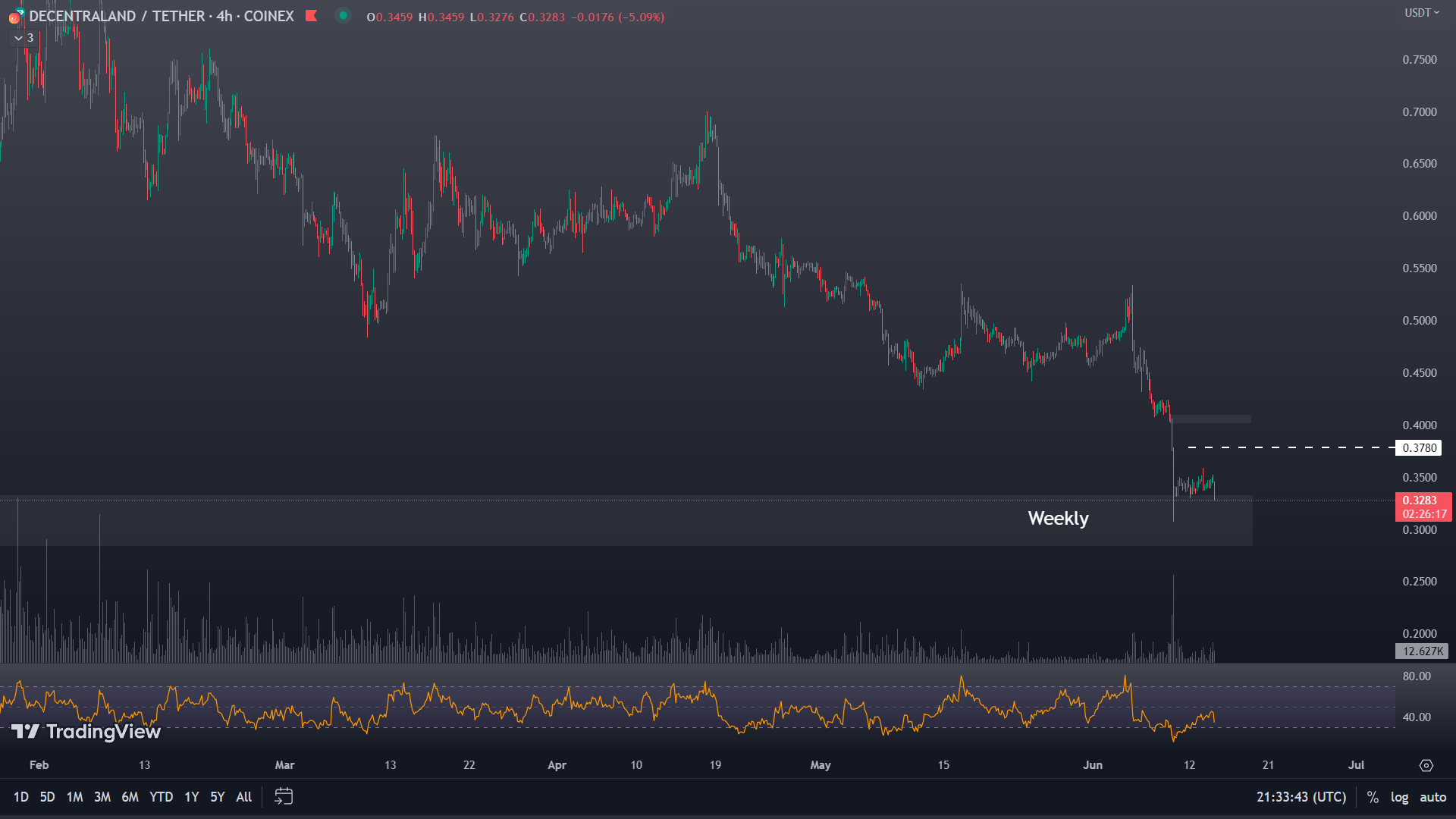Select the 6M time range
The width and height of the screenshot is (1456, 819).
pos(130,797)
